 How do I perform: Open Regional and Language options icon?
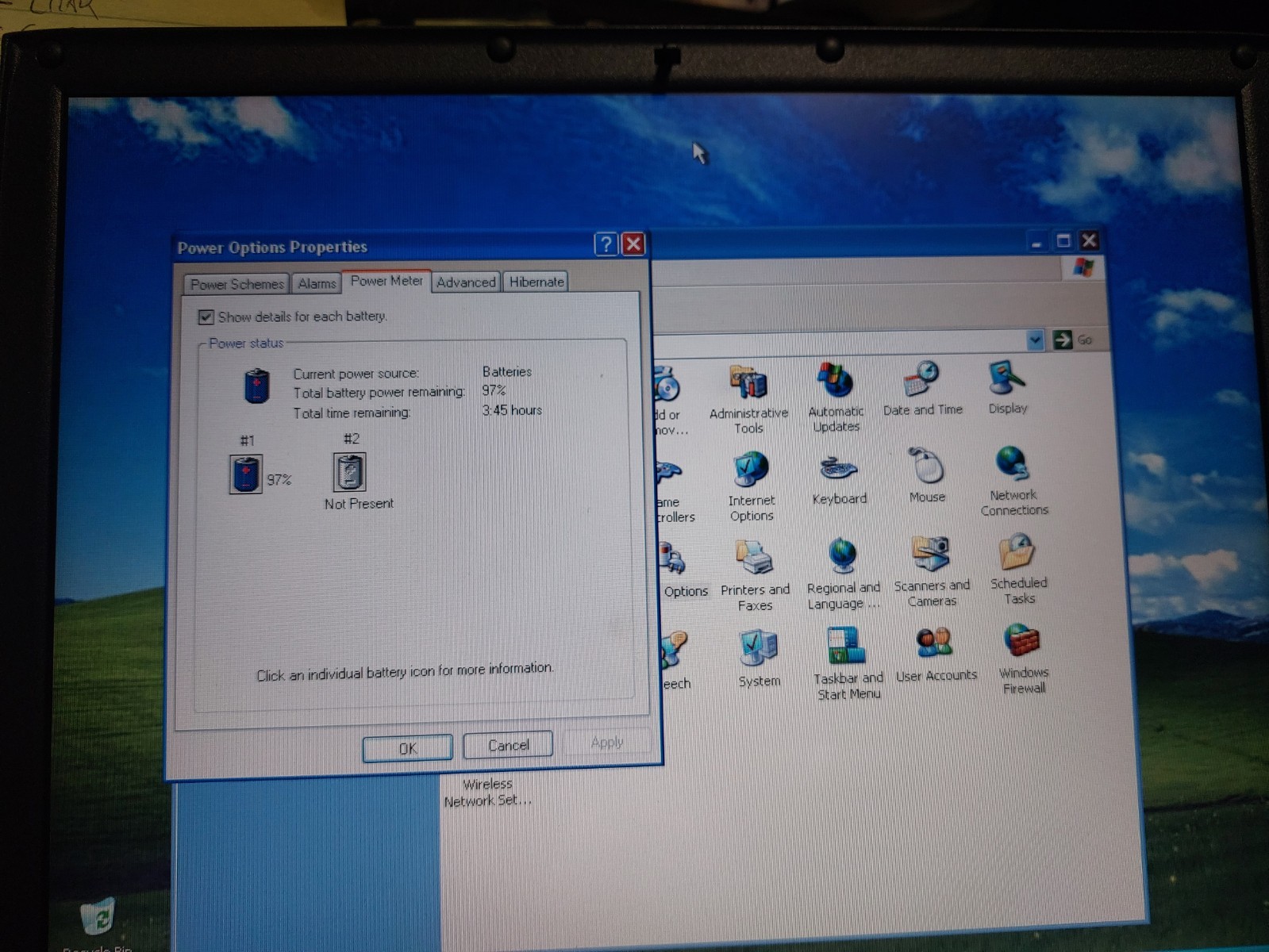click(843, 555)
